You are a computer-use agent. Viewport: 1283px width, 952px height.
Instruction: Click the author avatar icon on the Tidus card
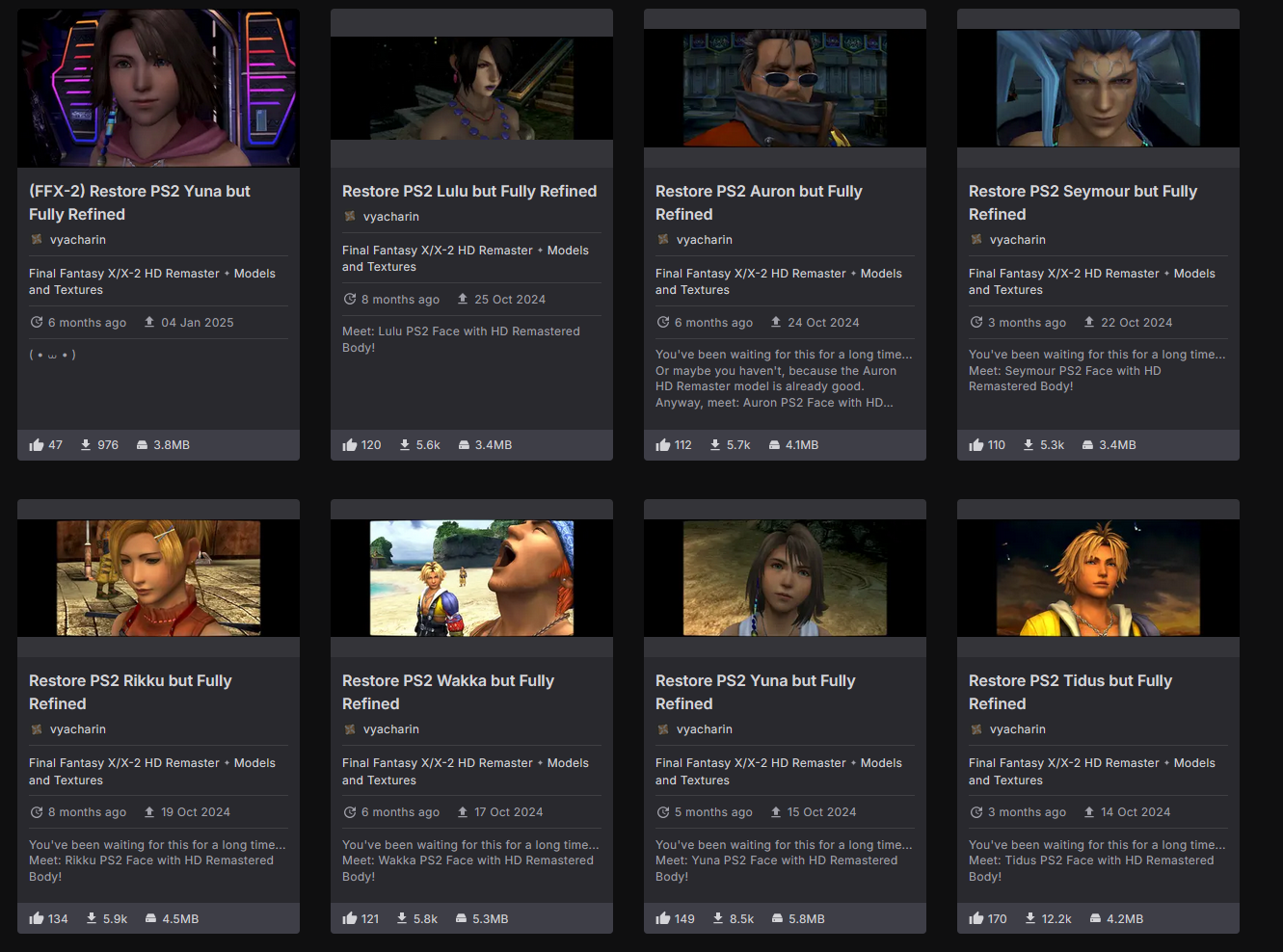pos(976,729)
